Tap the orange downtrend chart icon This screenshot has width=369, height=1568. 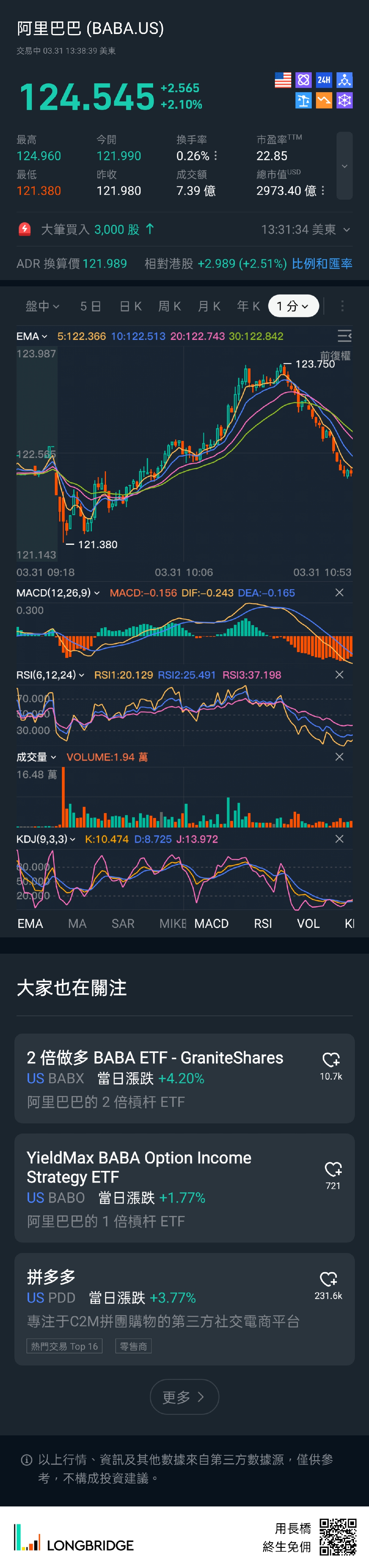click(x=324, y=100)
